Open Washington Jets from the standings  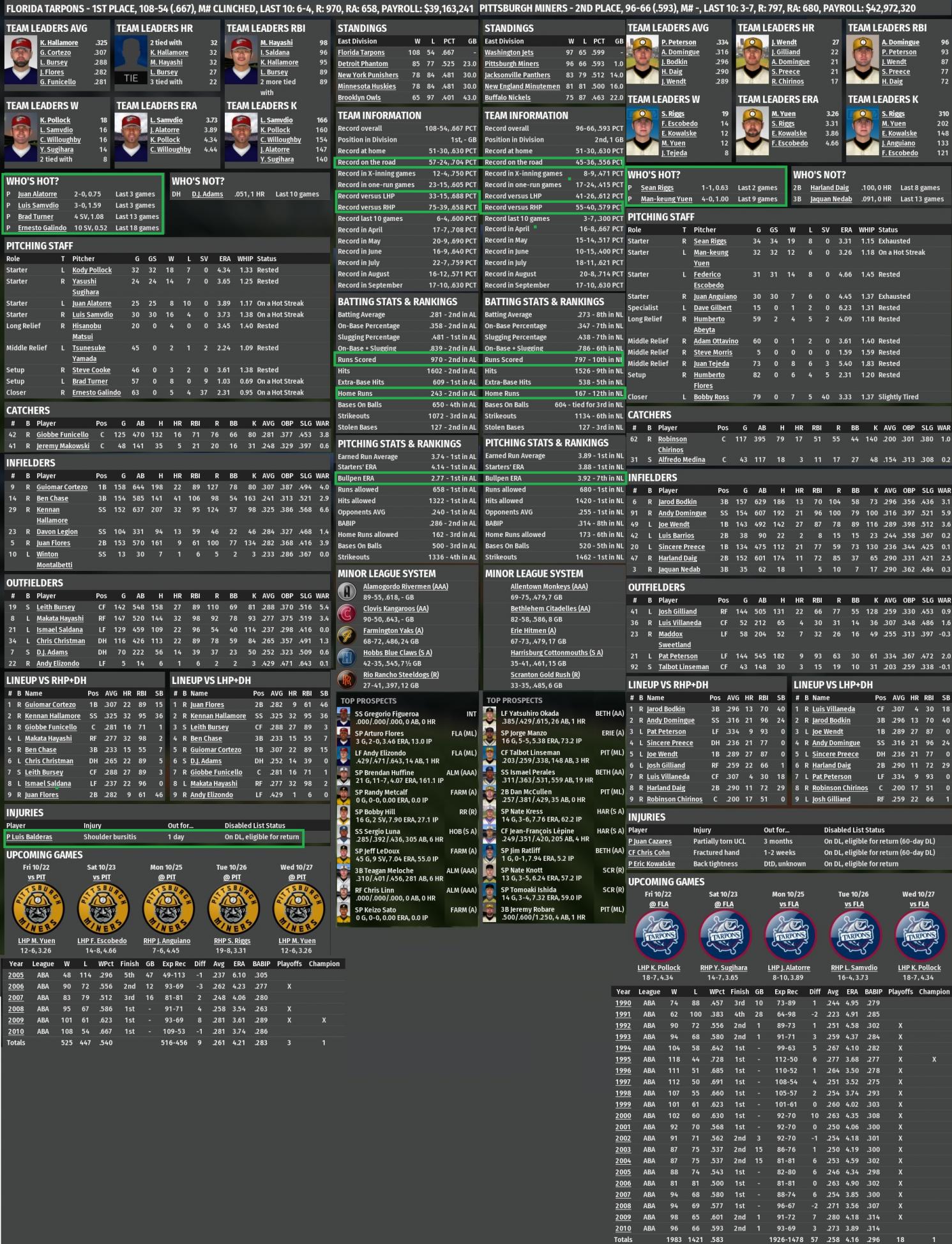(x=509, y=52)
